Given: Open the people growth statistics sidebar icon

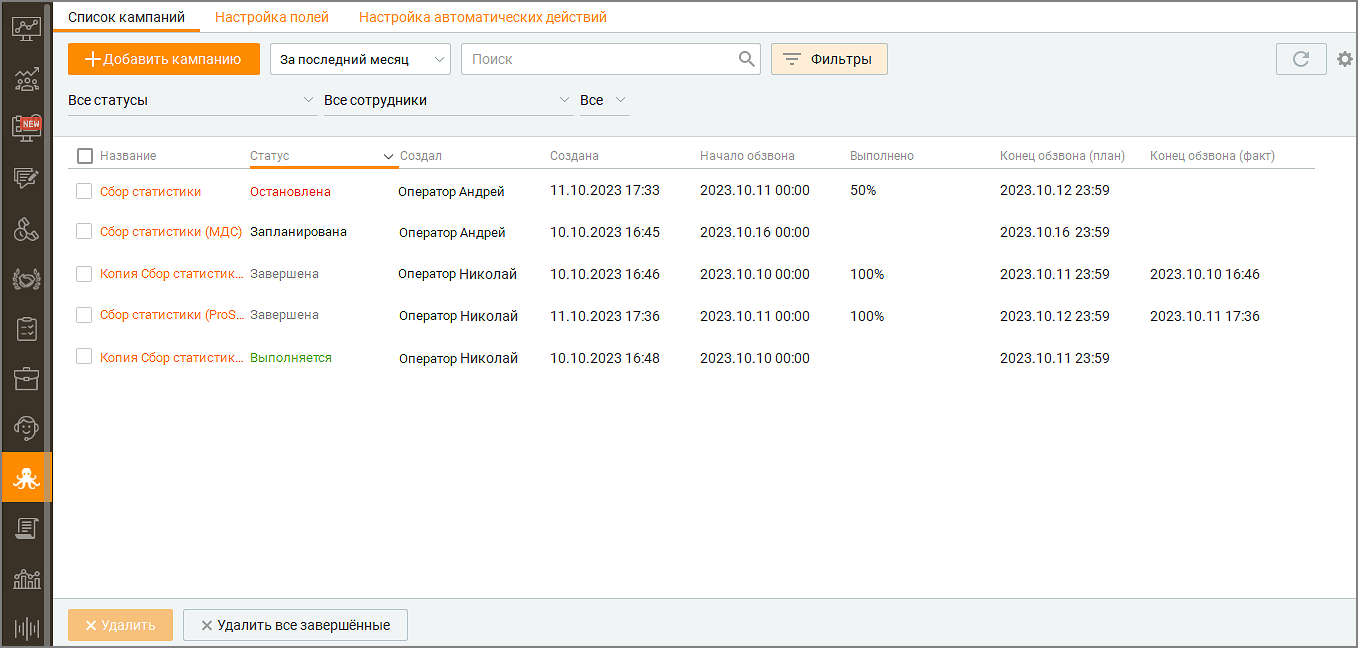Looking at the screenshot, I should pos(26,78).
